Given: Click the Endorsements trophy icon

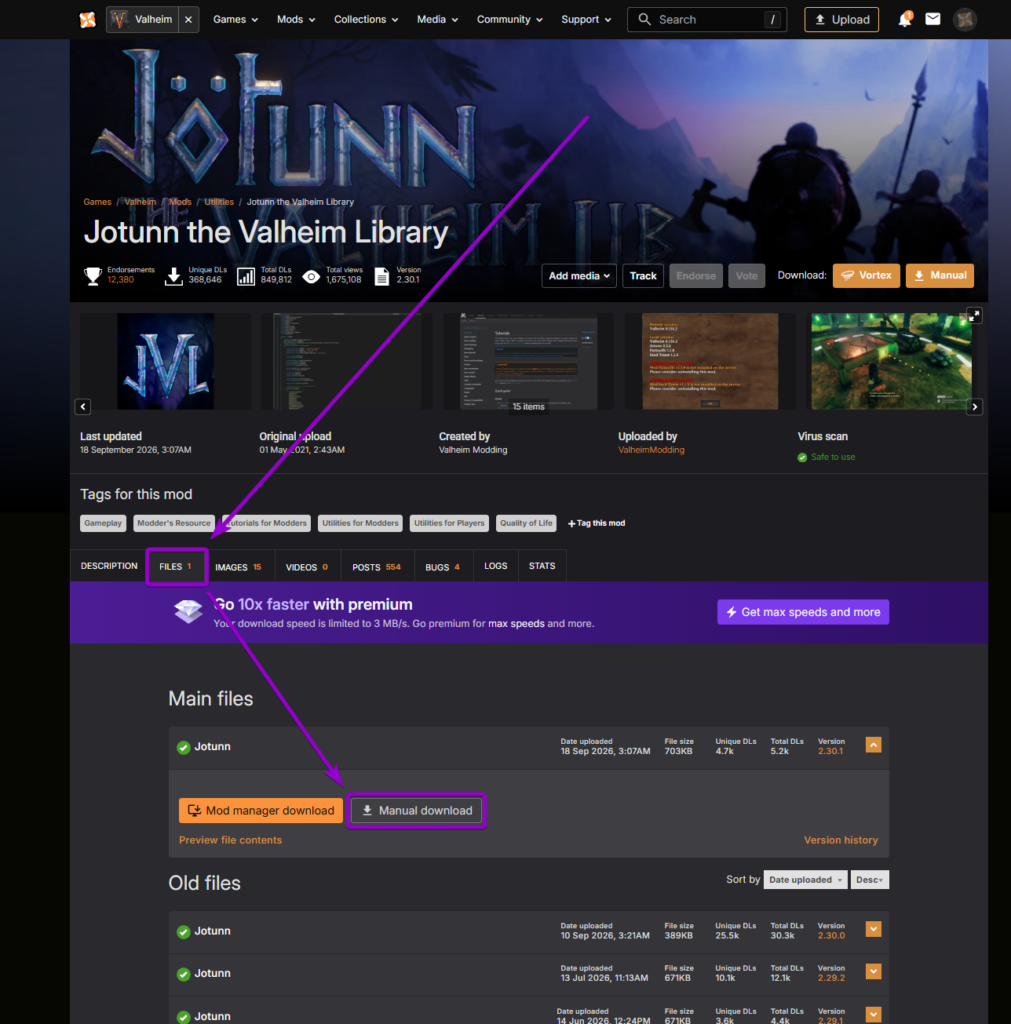Looking at the screenshot, I should [93, 276].
